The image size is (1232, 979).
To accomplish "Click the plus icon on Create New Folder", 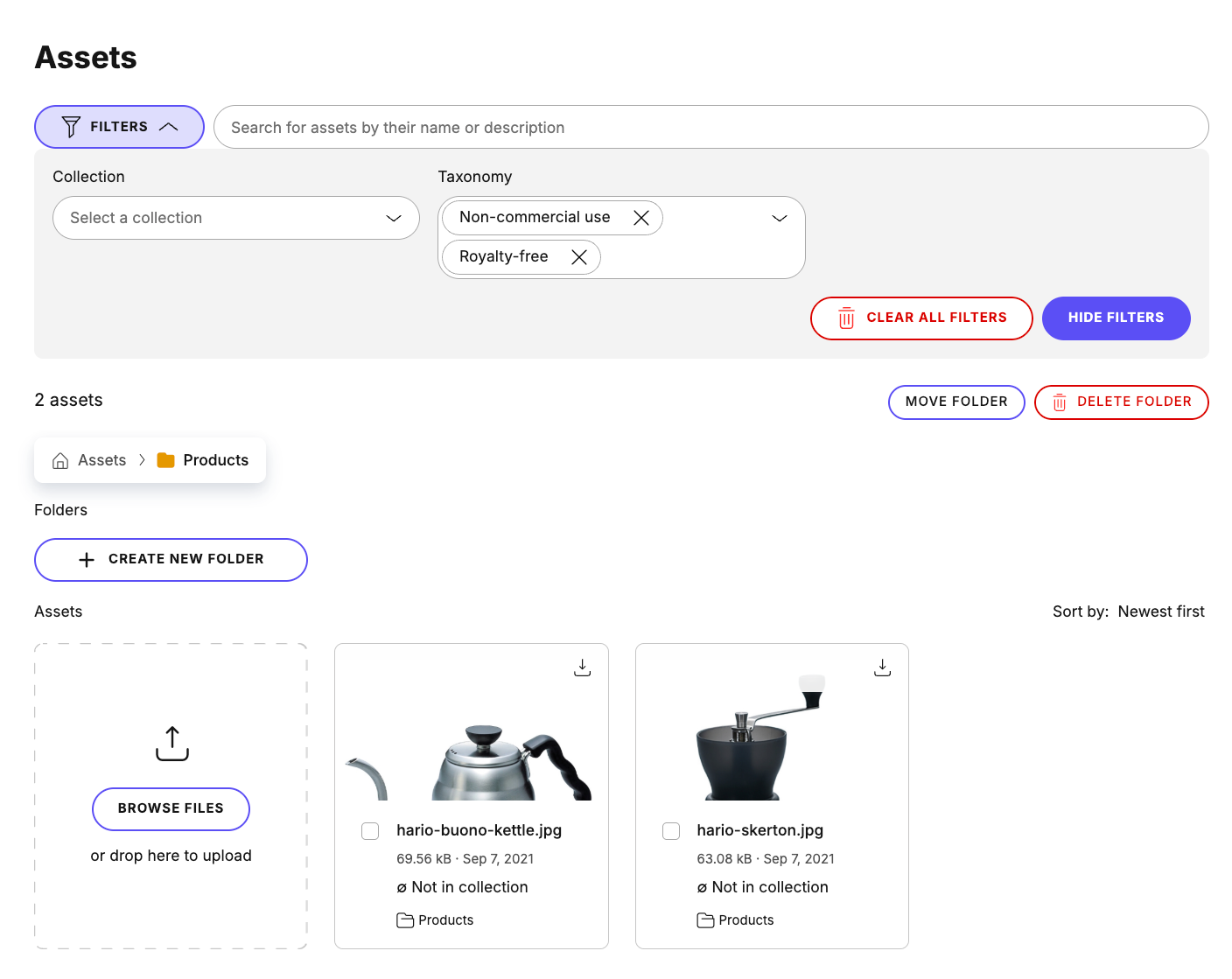I will point(86,559).
